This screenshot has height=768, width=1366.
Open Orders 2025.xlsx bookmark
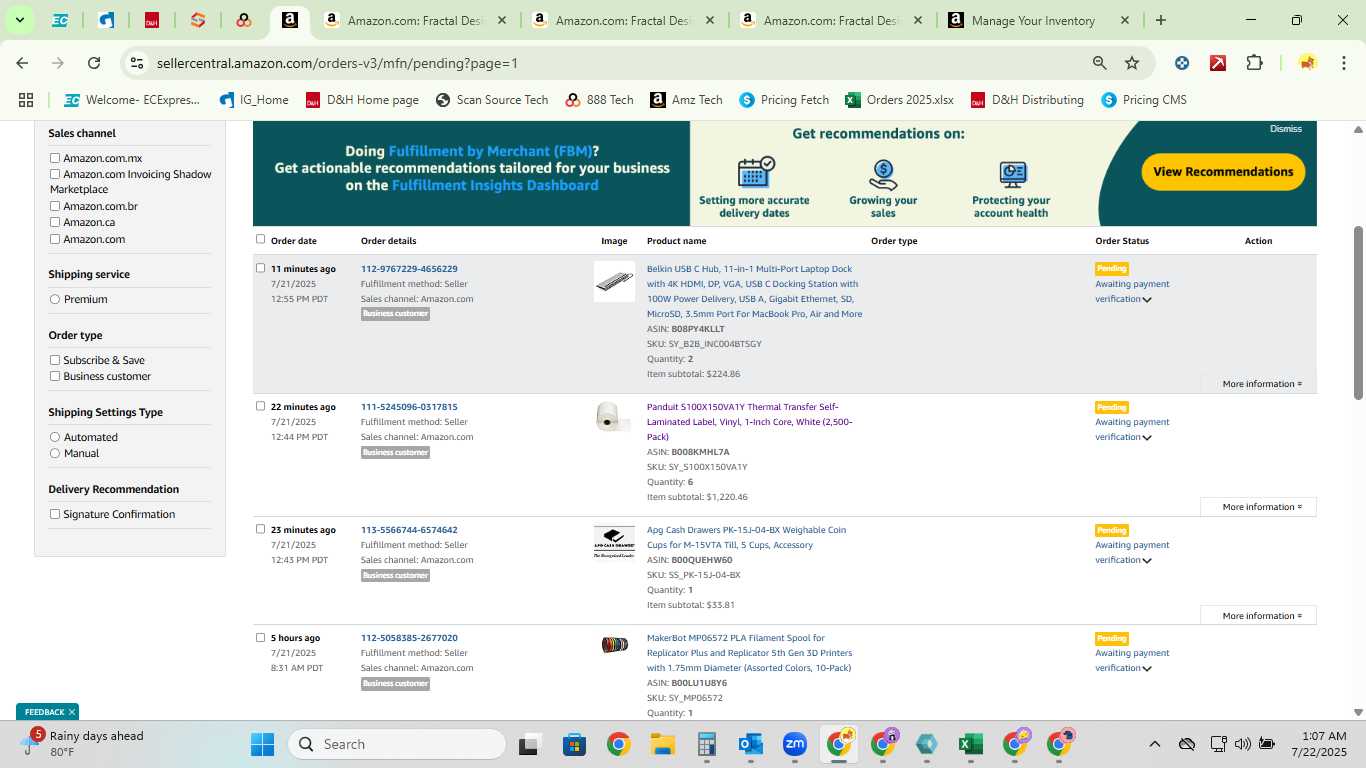899,100
